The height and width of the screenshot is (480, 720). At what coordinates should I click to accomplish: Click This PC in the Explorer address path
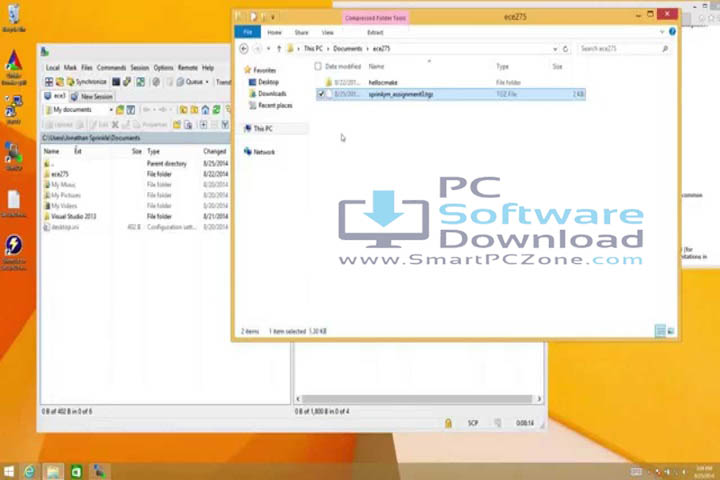[313, 49]
